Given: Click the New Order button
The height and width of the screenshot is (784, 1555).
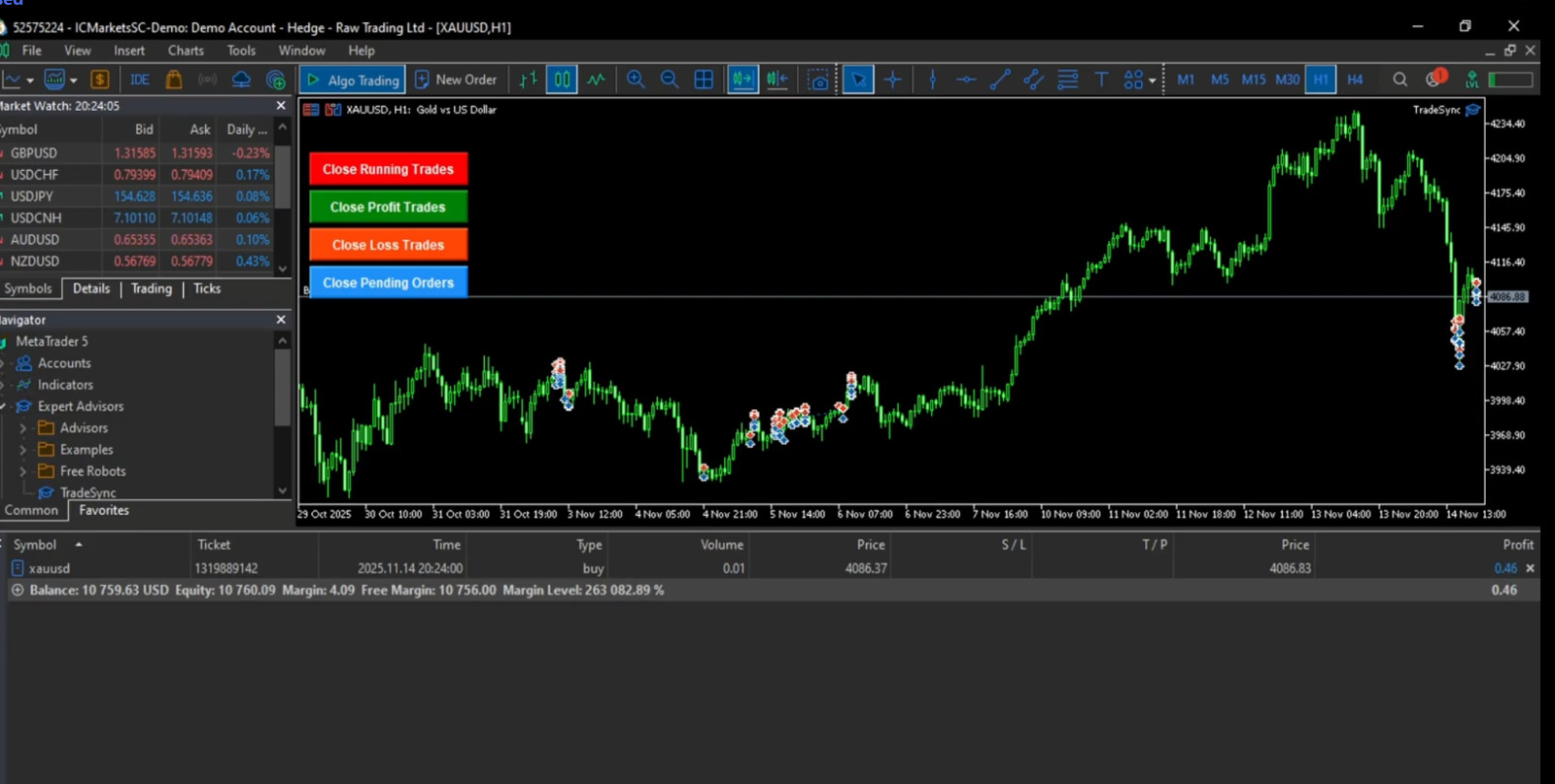Looking at the screenshot, I should [456, 80].
